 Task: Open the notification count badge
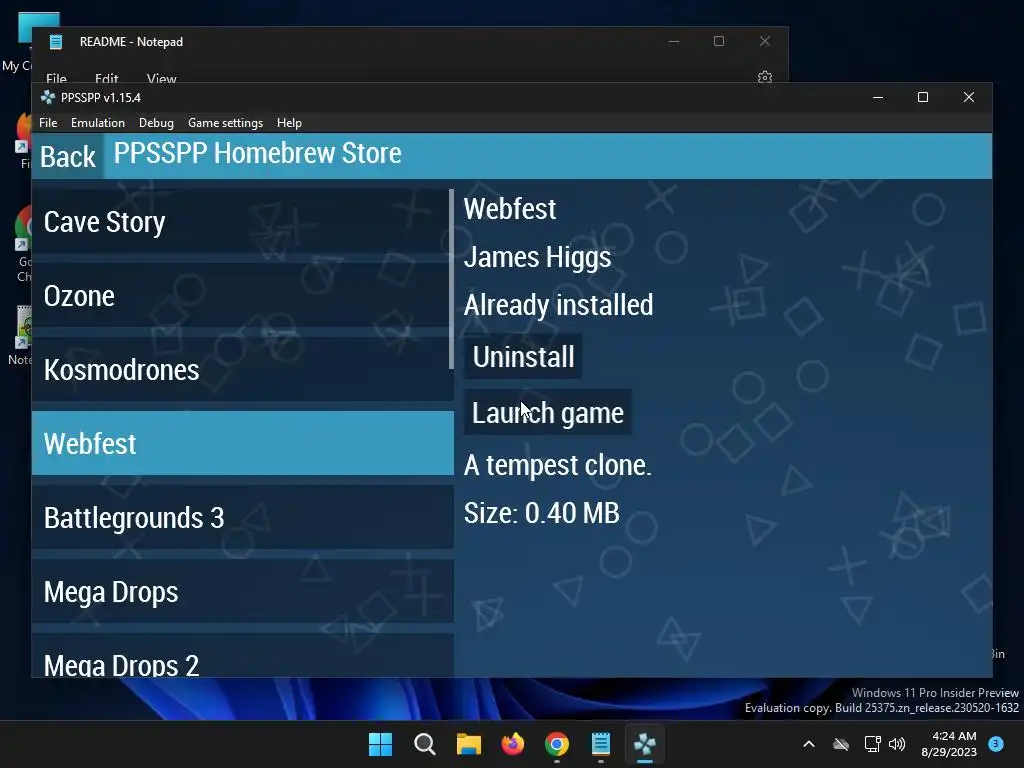click(996, 743)
